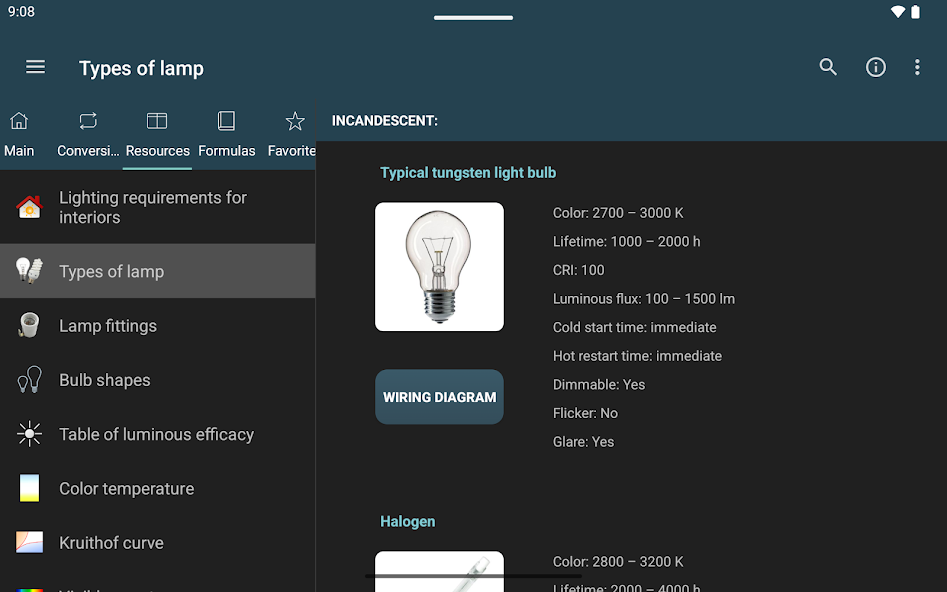Tap the Halogen heading
The width and height of the screenshot is (947, 592).
[x=408, y=521]
